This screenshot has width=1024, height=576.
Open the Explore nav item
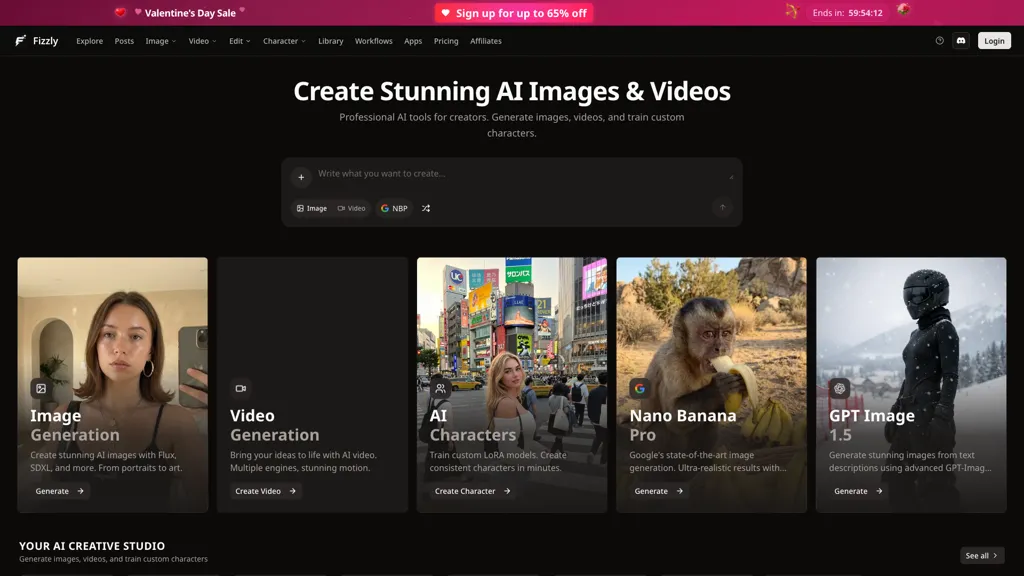89,41
